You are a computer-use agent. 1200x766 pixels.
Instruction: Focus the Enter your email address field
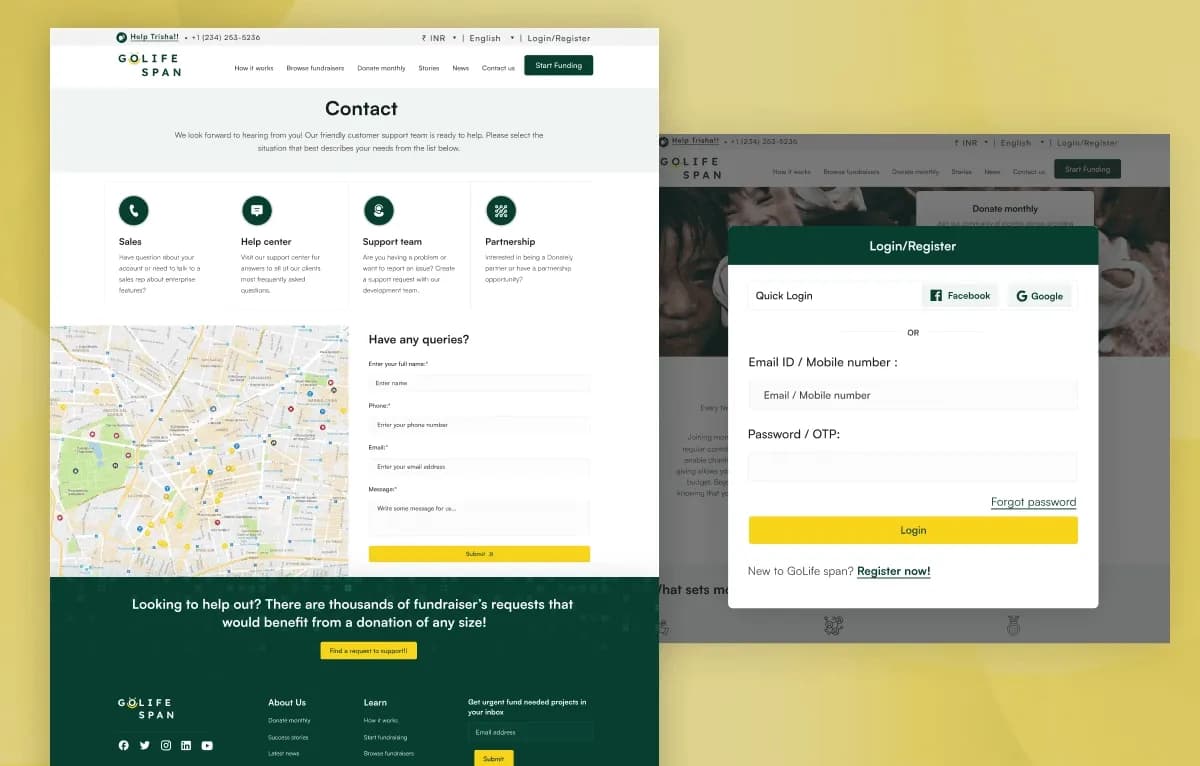pos(479,467)
